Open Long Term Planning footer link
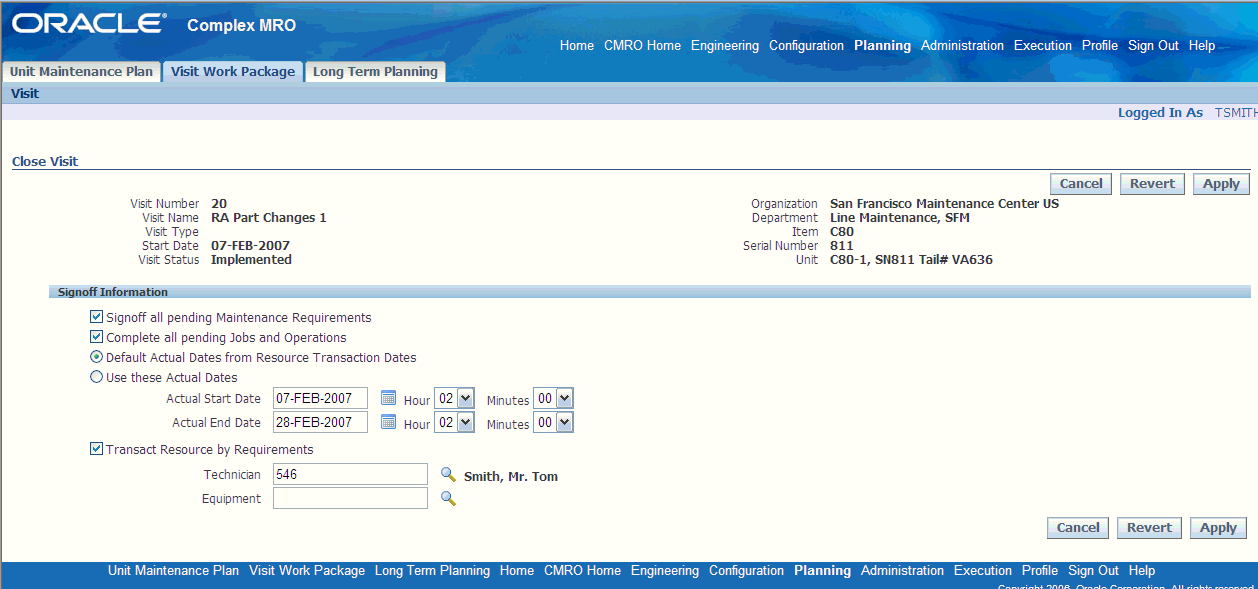1258x589 pixels. 432,571
